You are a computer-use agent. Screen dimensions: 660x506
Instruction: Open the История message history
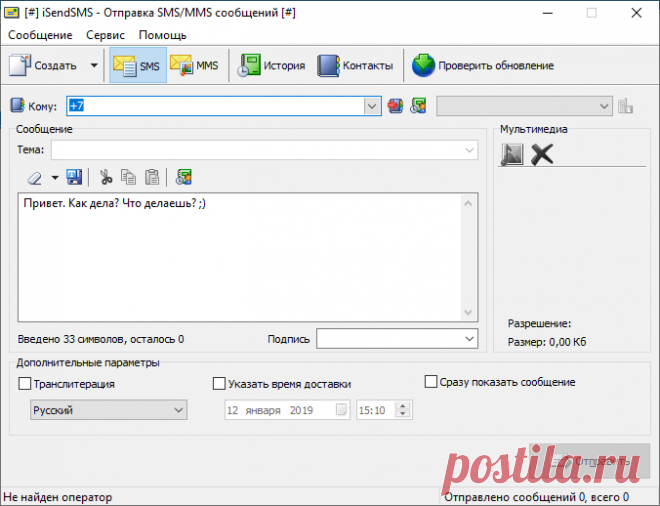tap(271, 65)
